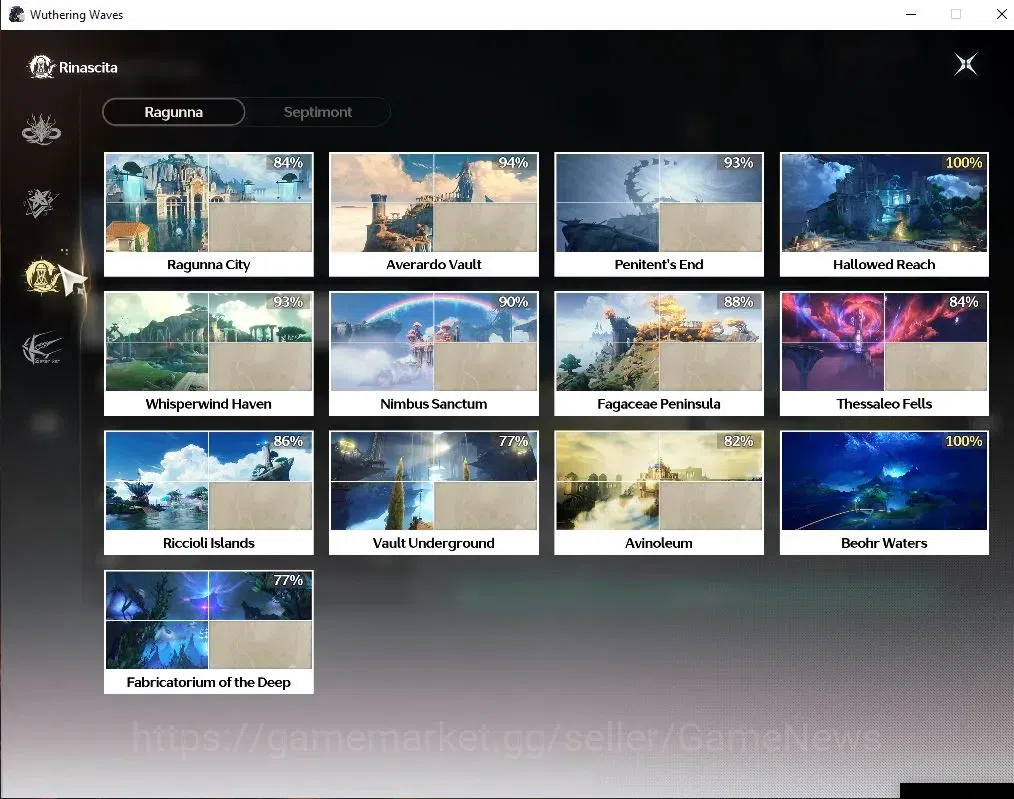Minimize the Wuthering Waves window

(911, 14)
